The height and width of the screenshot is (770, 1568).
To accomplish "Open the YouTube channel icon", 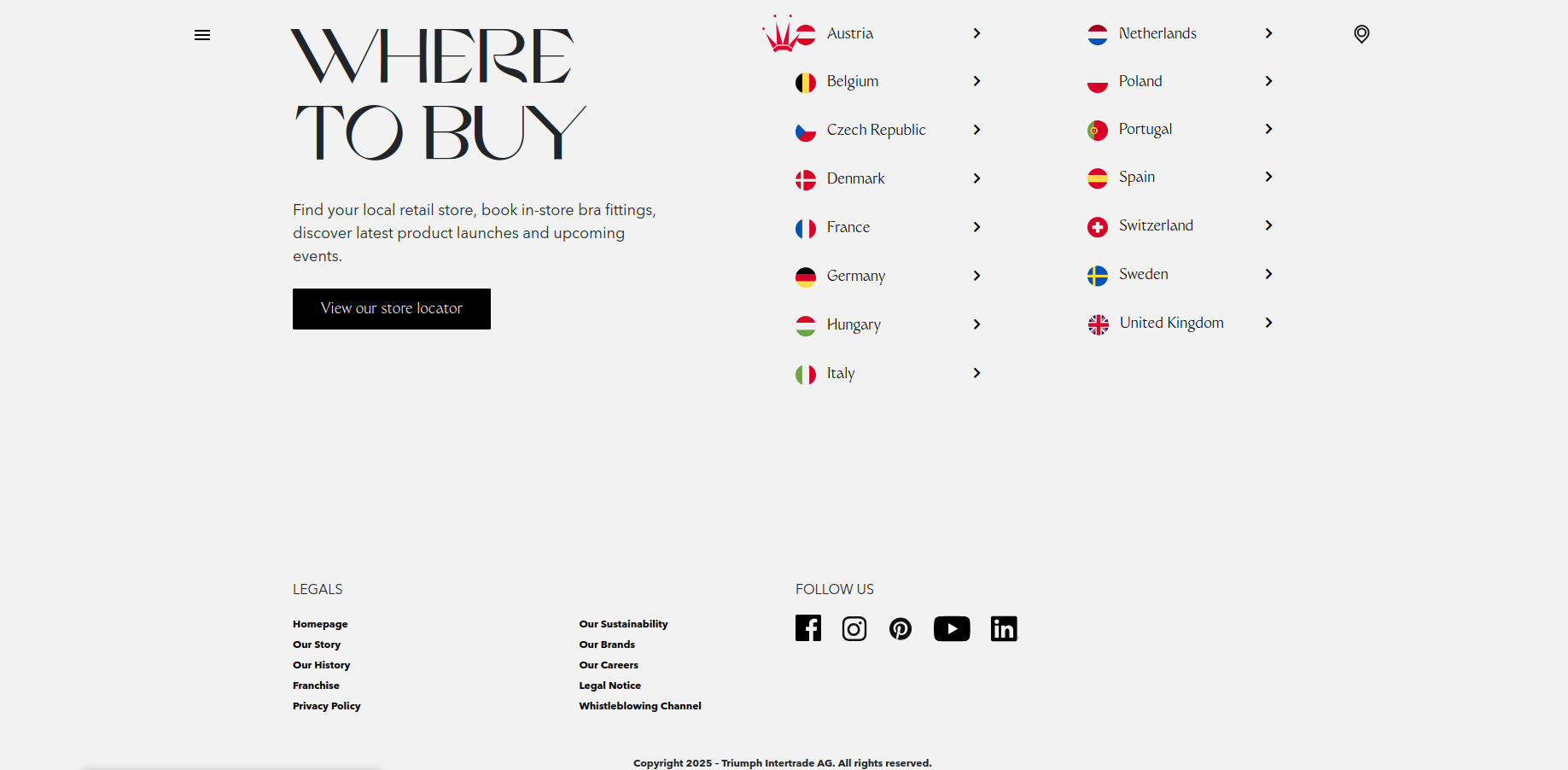I will point(951,629).
